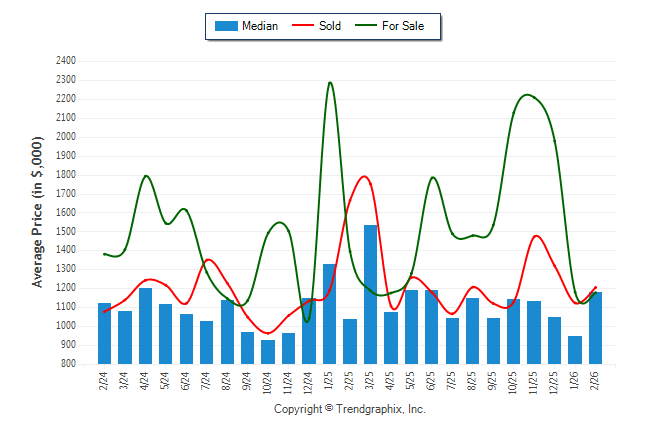
Task: Toggle the Sold series legend label
Action: 329,26
